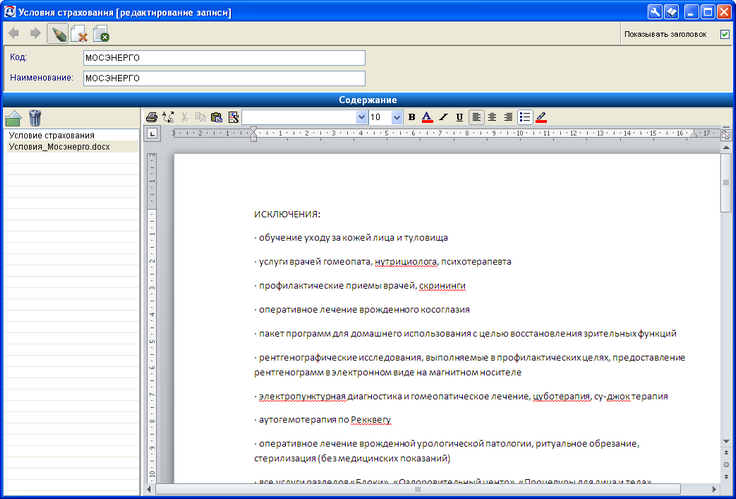Click the refresh/replace arrows editor icon

(168, 117)
